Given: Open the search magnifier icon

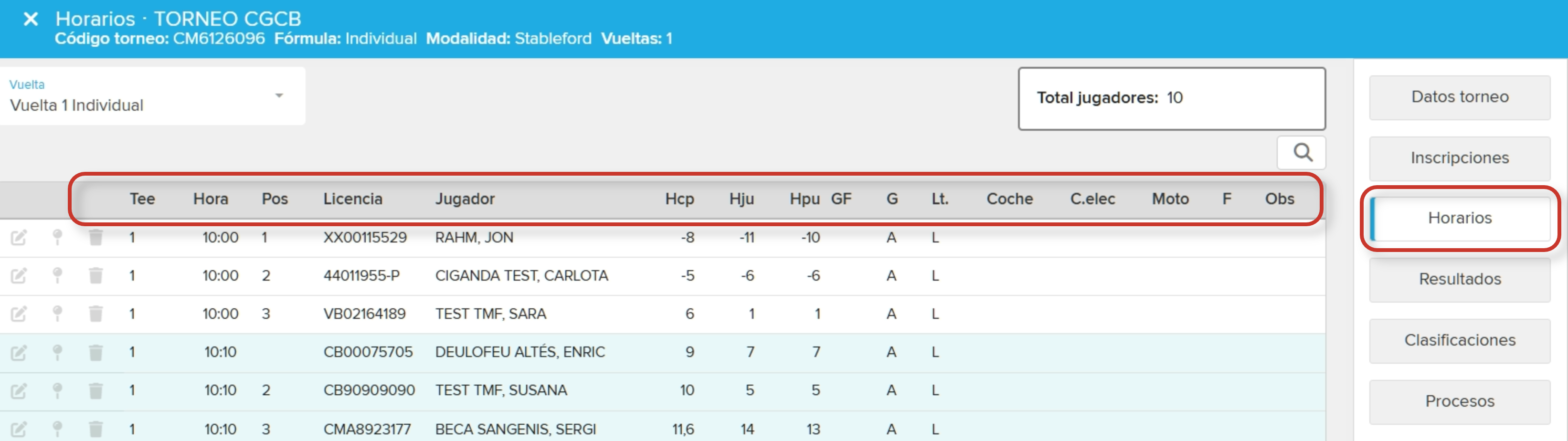Looking at the screenshot, I should (1302, 152).
